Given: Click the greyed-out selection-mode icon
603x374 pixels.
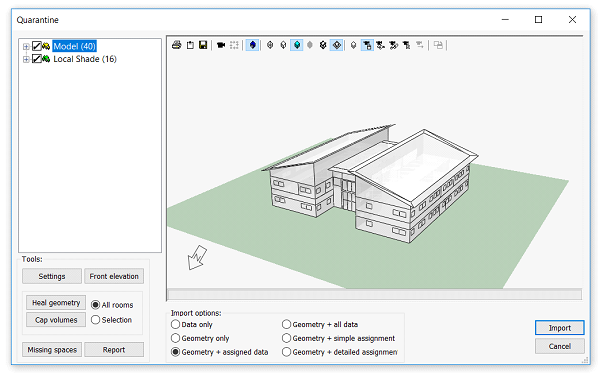Looking at the screenshot, I should pos(420,45).
